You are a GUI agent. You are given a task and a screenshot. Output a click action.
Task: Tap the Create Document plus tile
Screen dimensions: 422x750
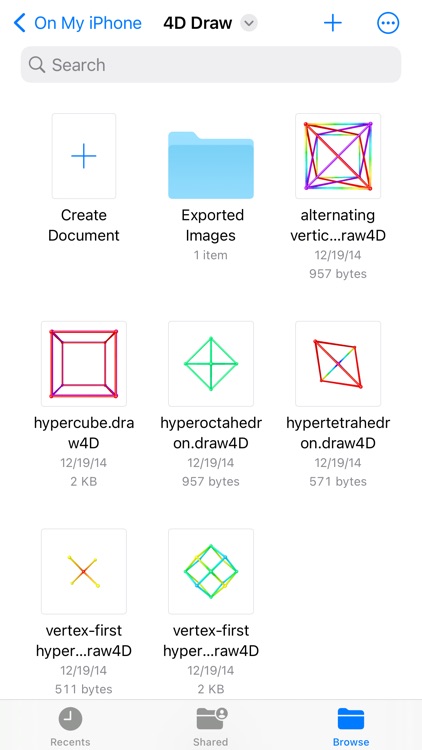coord(84,156)
